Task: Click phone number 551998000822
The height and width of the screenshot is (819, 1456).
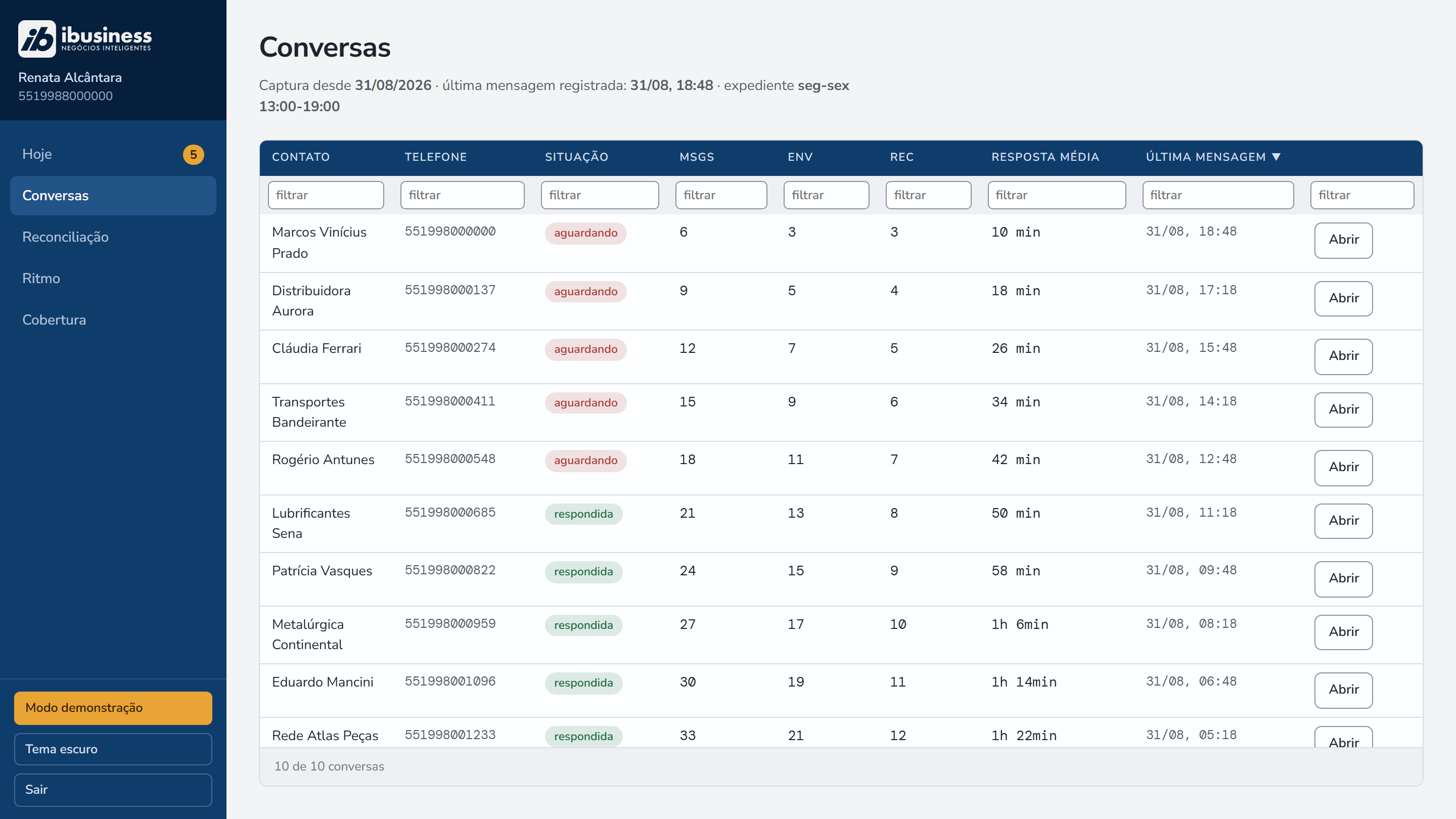Action: [x=450, y=570]
